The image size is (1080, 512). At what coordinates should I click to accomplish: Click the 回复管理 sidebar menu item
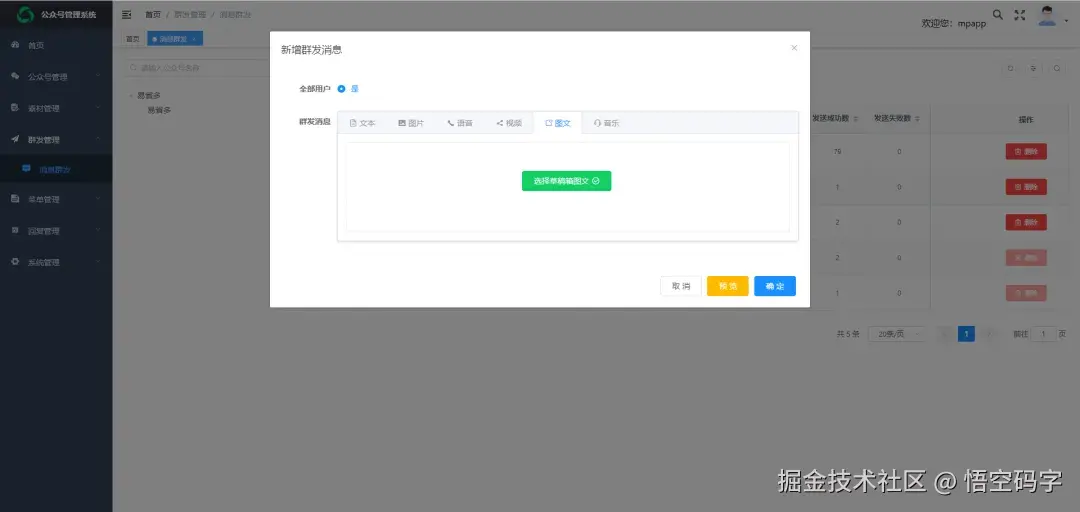pyautogui.click(x=56, y=231)
